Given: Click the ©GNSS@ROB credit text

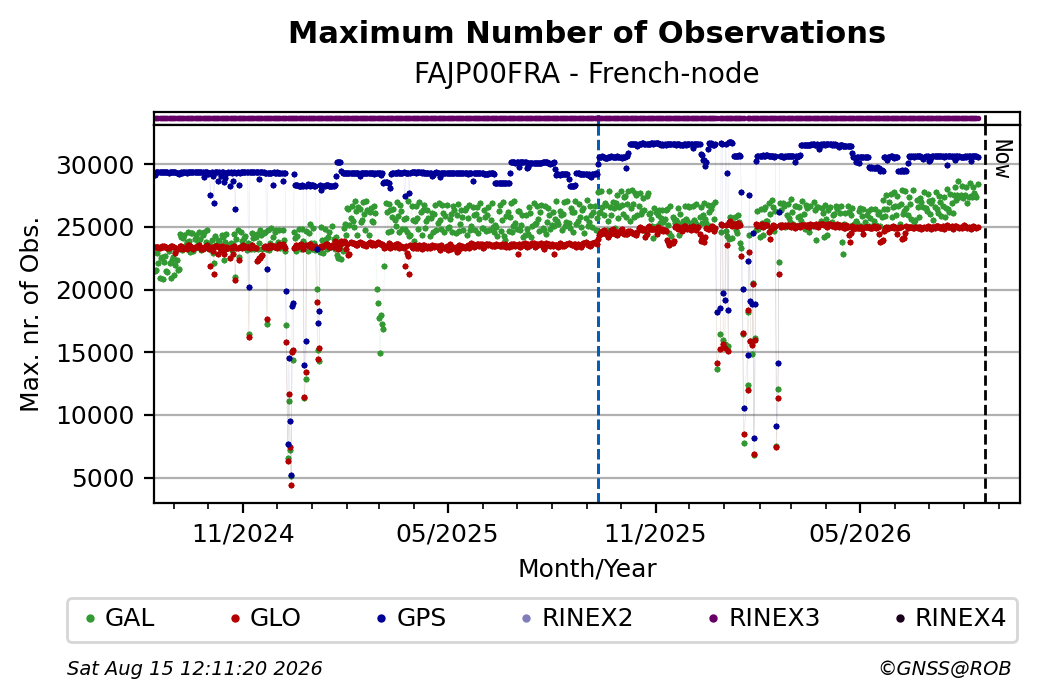Looking at the screenshot, I should (945, 668).
